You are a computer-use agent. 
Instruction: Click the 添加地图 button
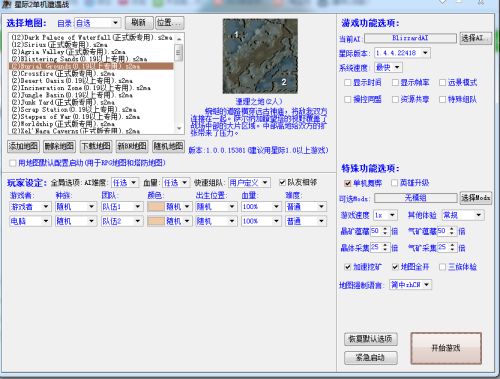[x=23, y=146]
